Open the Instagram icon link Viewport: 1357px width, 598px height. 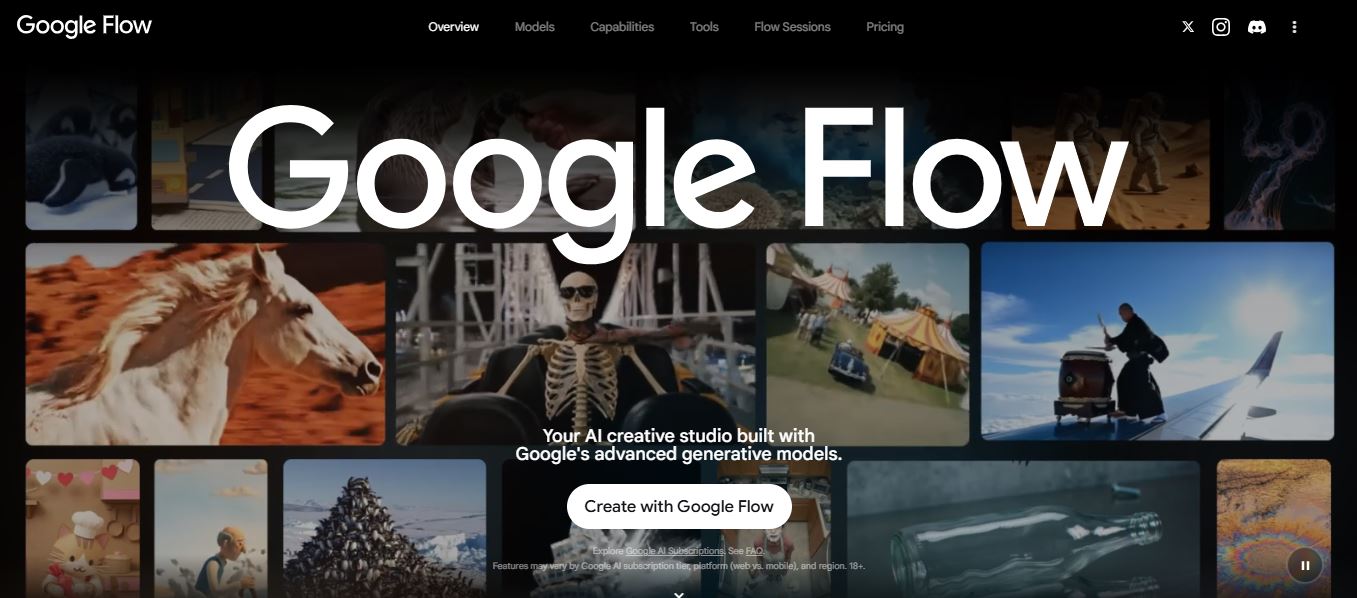1221,27
